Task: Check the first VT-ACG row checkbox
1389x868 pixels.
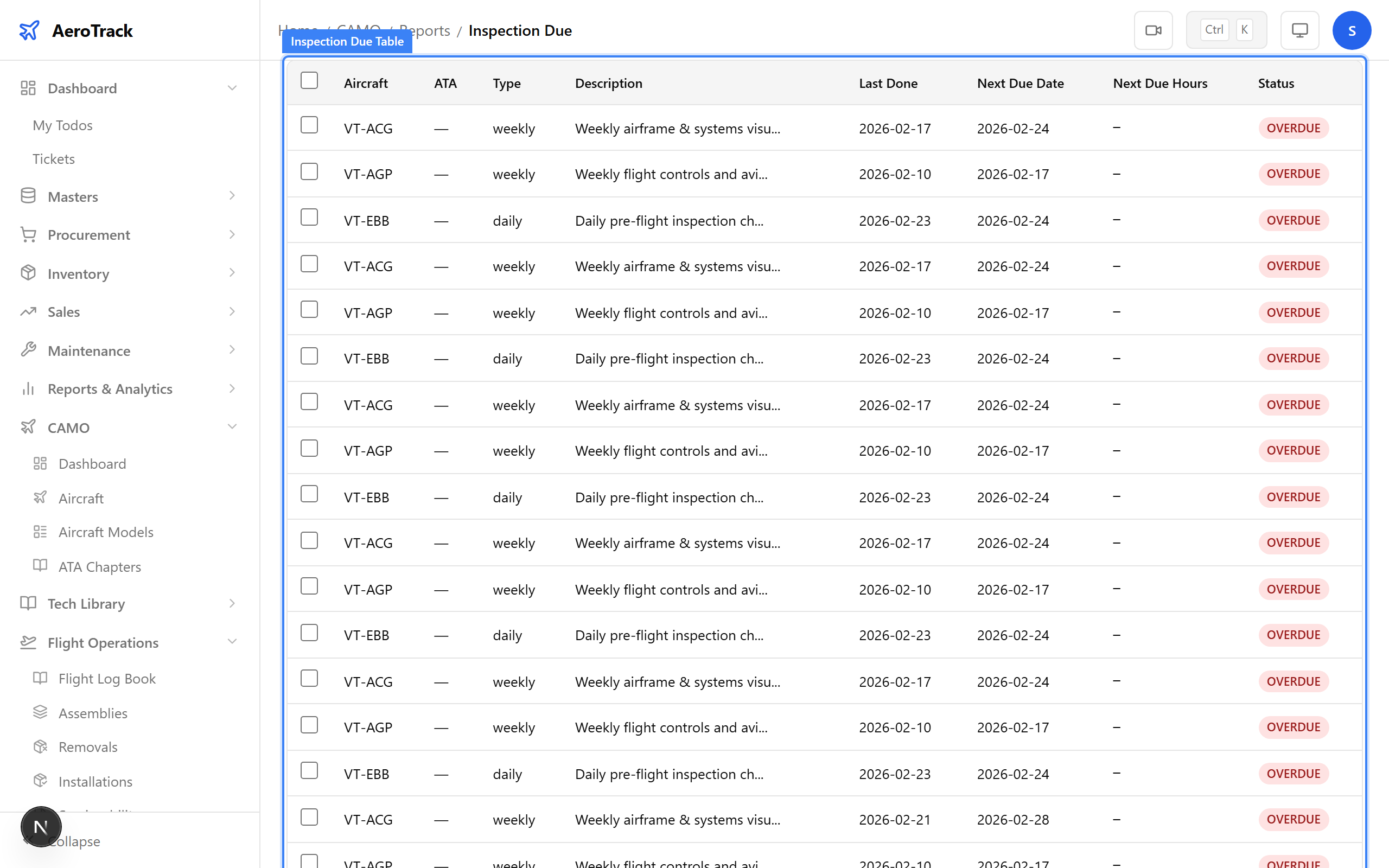Action: (309, 125)
